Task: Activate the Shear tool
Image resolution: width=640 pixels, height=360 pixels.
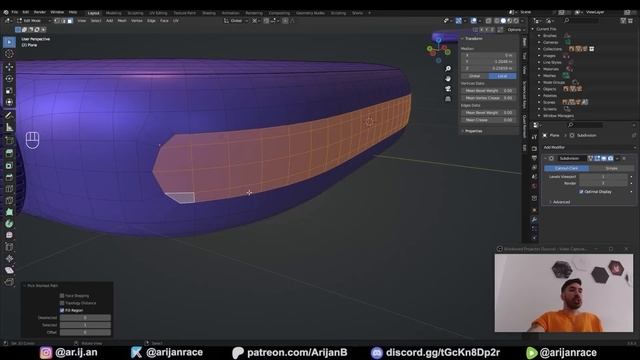Action: click(x=9, y=270)
